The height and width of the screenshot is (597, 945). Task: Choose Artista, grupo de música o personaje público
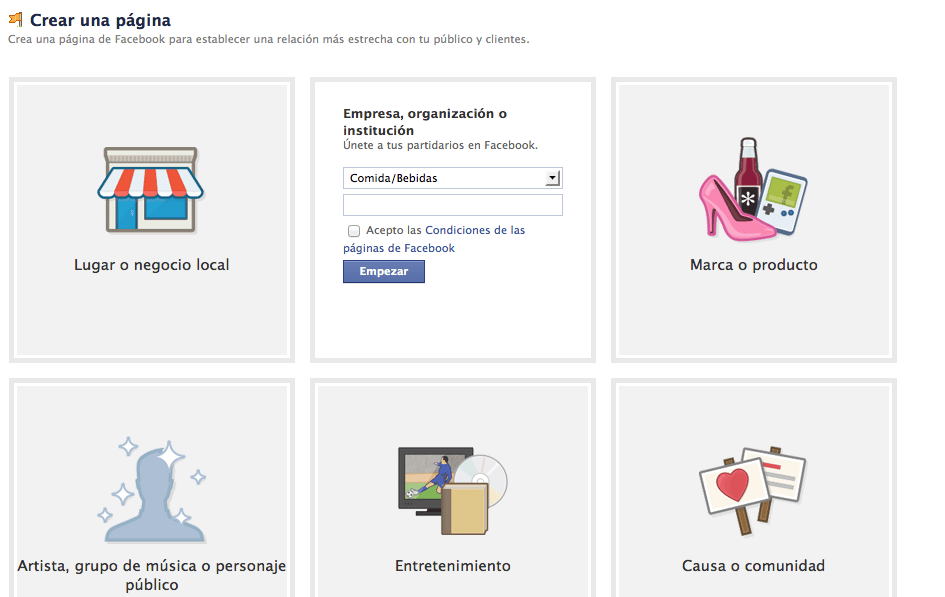click(x=152, y=575)
